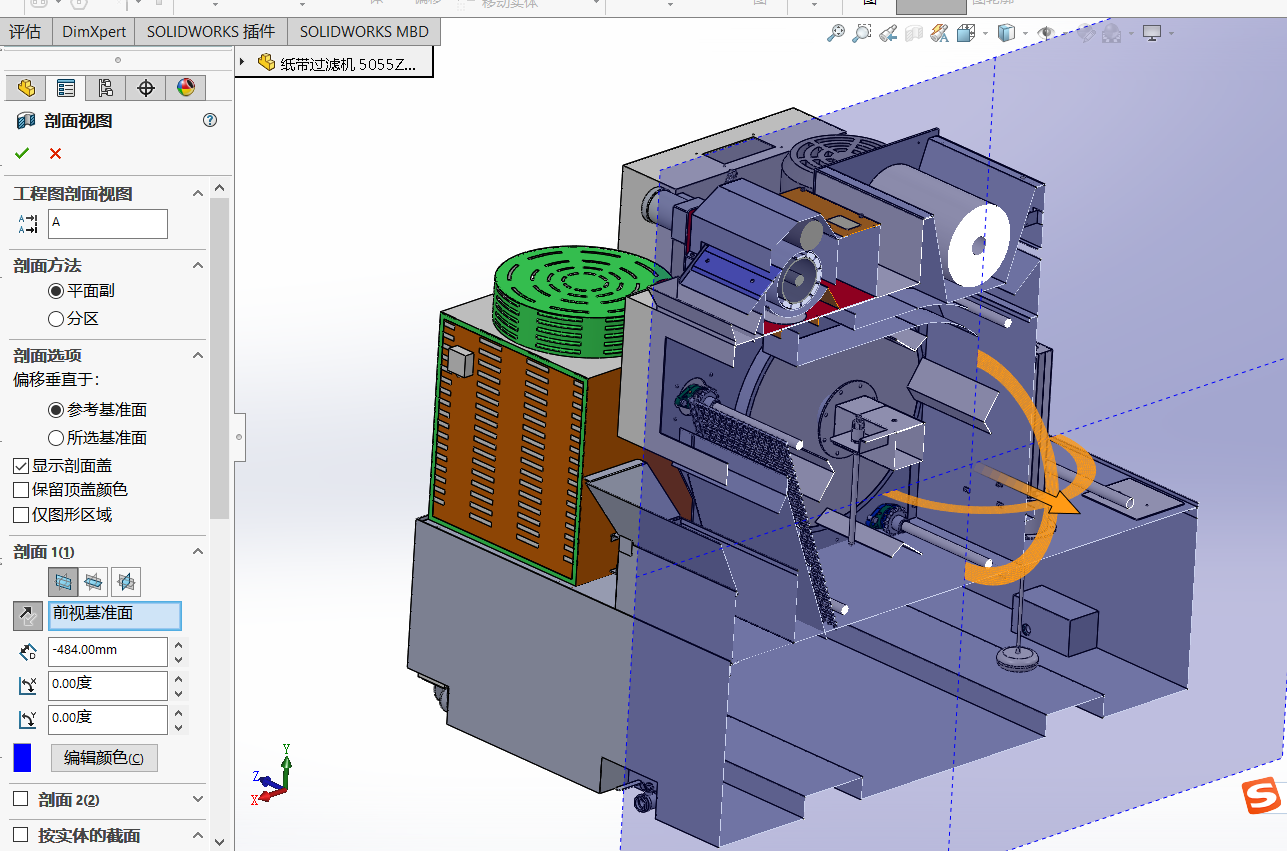This screenshot has height=851, width=1287.
Task: Increase offset distance with up spinner
Action: 179,644
